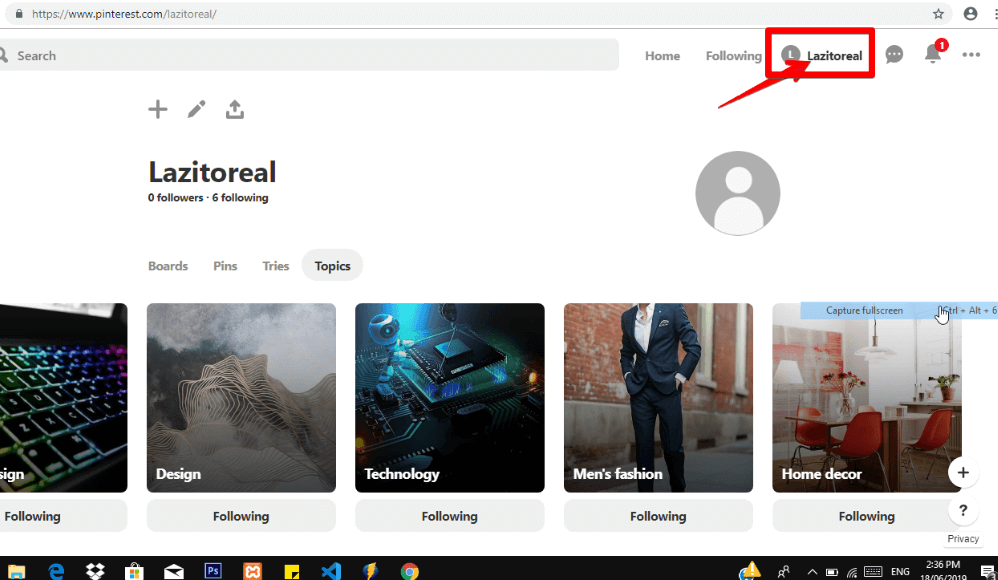Open the three-dots more menu

[971, 55]
